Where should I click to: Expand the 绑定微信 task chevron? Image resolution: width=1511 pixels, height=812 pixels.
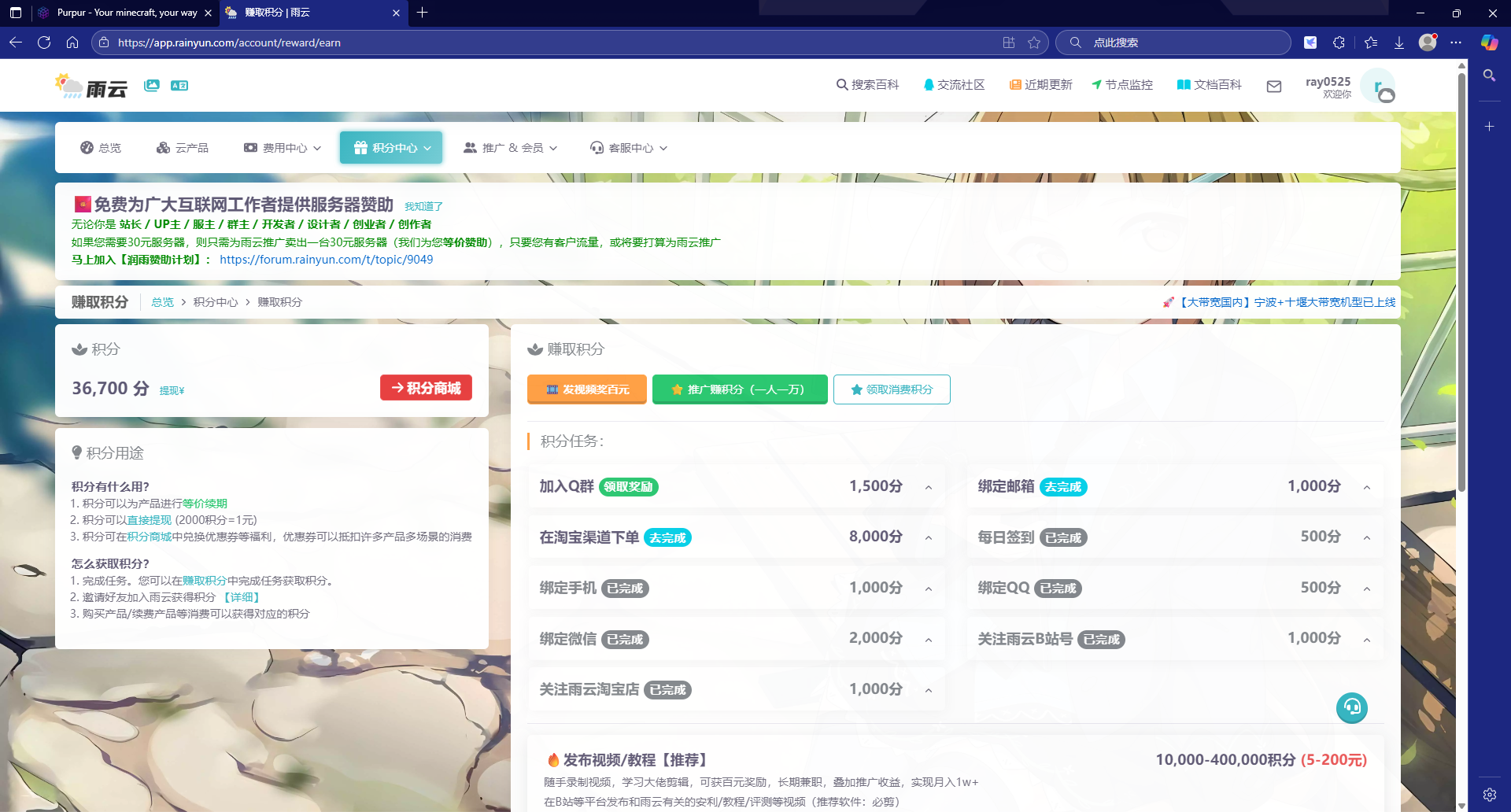click(929, 640)
